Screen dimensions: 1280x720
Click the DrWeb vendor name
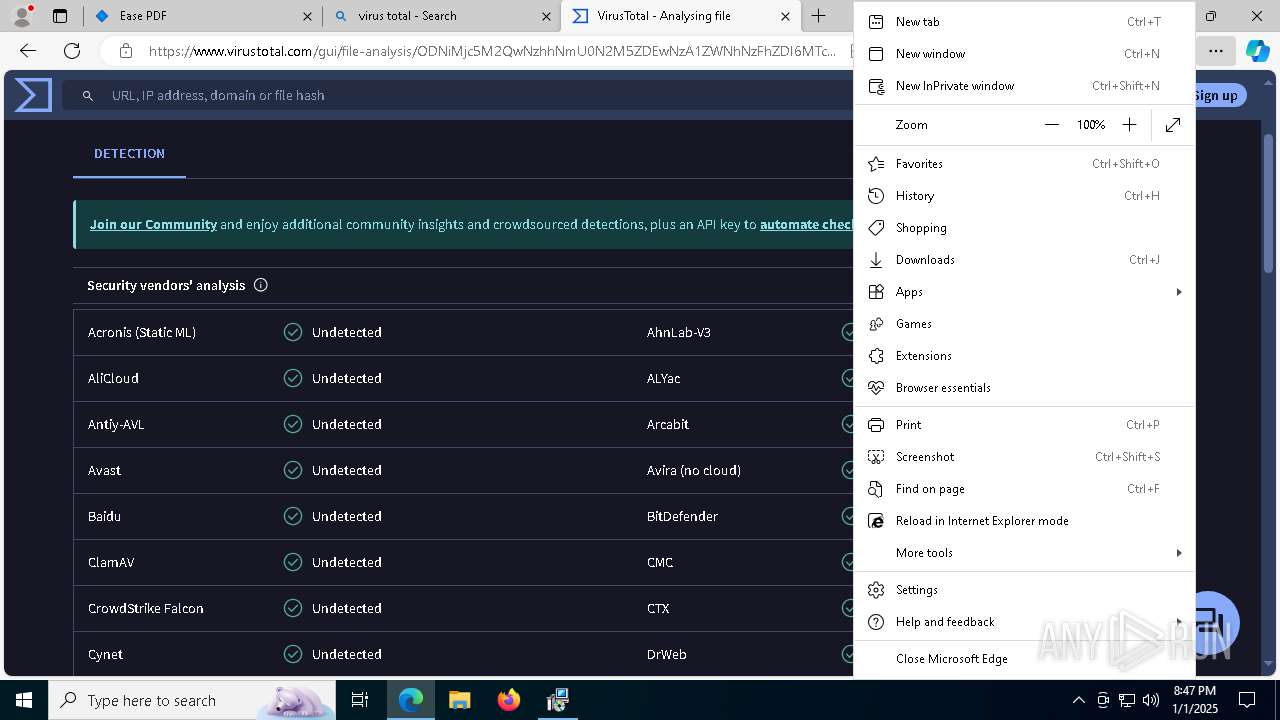point(666,655)
